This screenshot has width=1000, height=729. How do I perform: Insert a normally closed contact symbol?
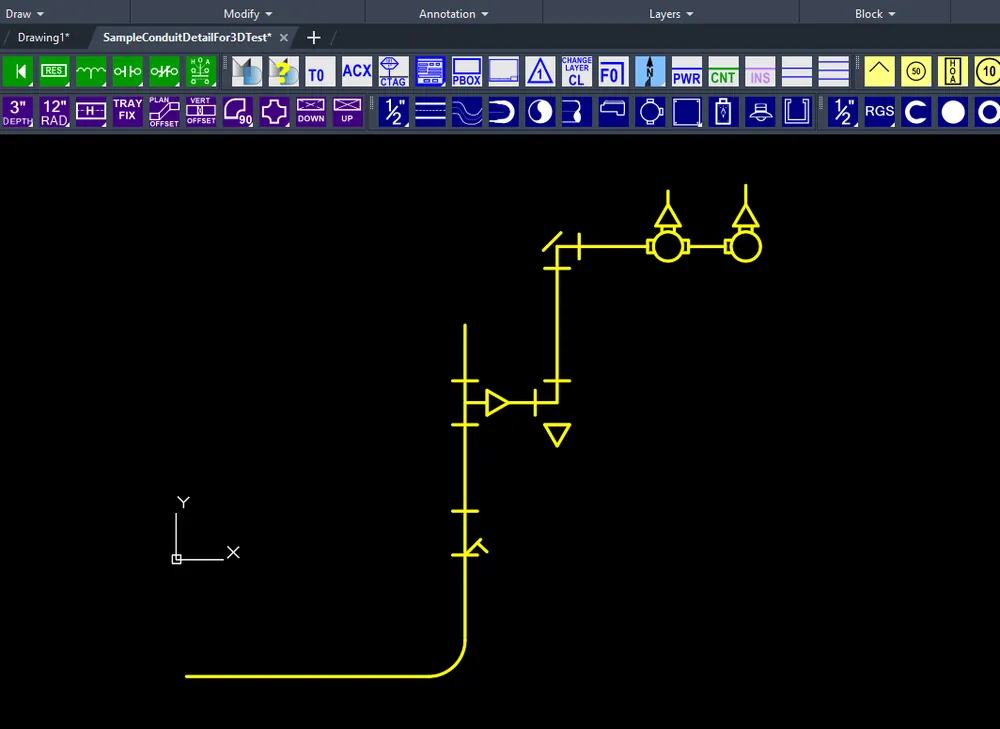[165, 71]
